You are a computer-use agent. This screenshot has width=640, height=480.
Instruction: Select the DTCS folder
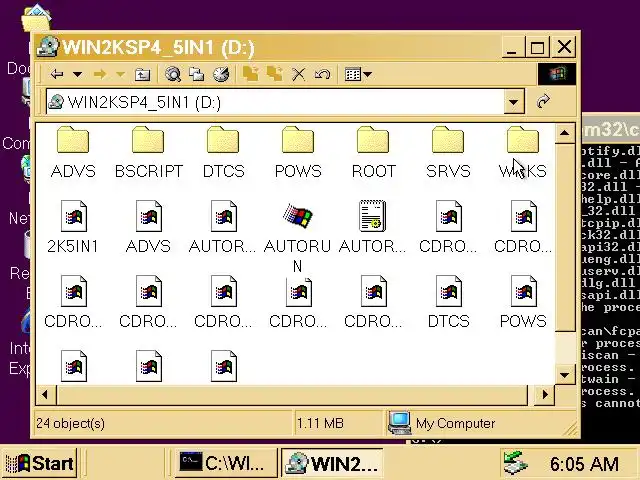[x=223, y=152]
